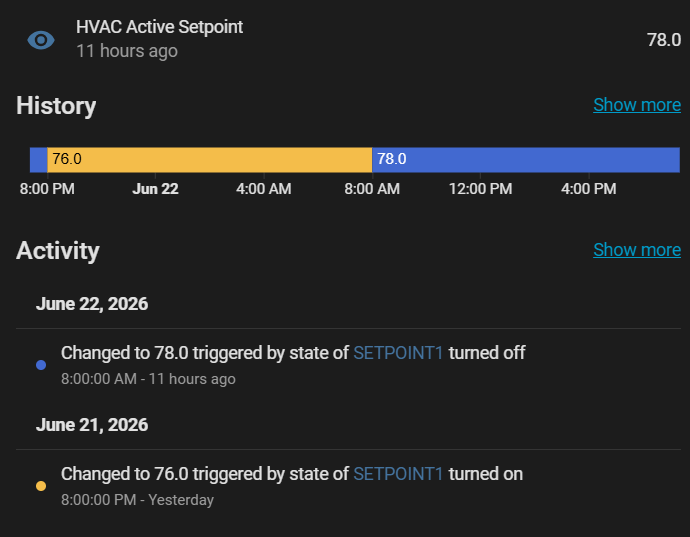Click the blue dot beside Changed to 78.0
The width and height of the screenshot is (690, 537).
point(41,365)
